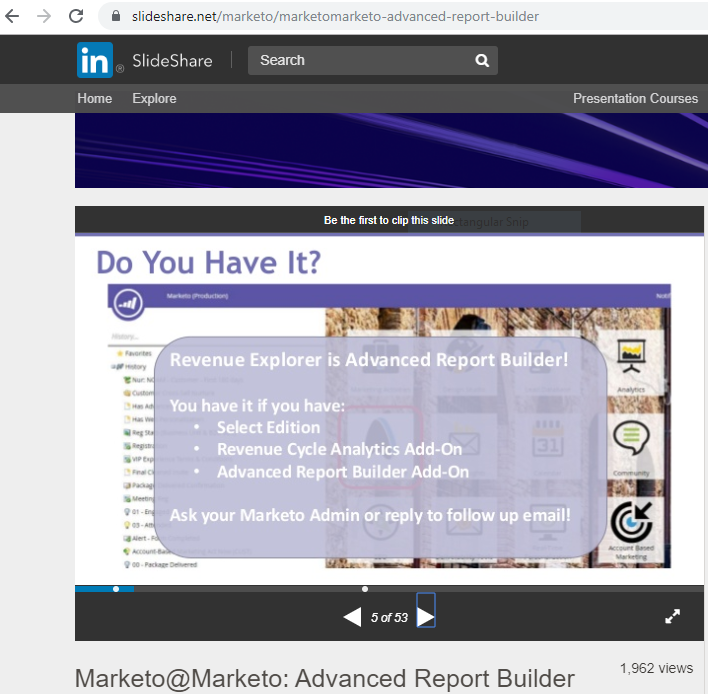
Task: Go to the next slide arrow
Action: [x=425, y=617]
